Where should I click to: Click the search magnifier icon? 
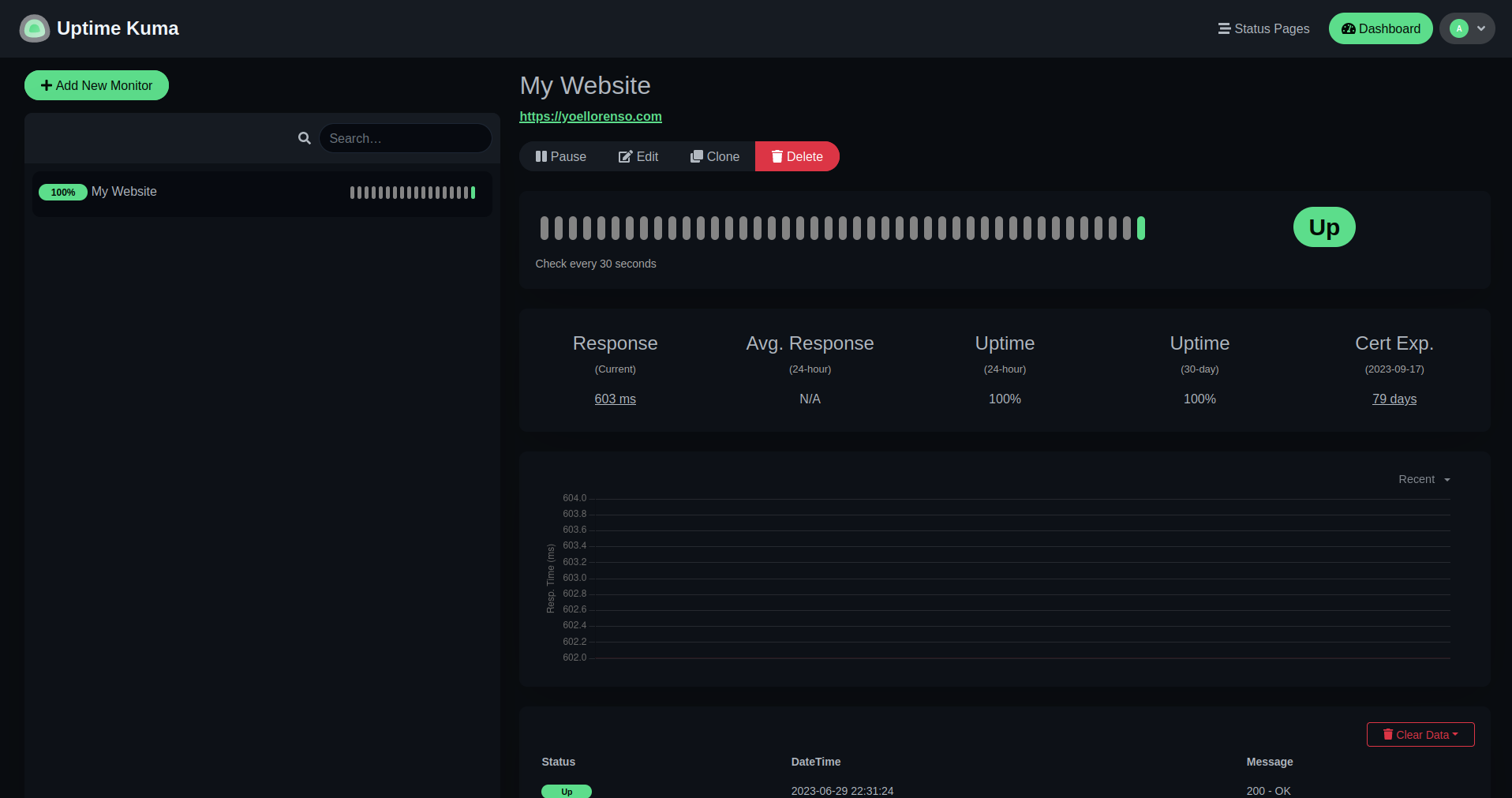point(304,138)
